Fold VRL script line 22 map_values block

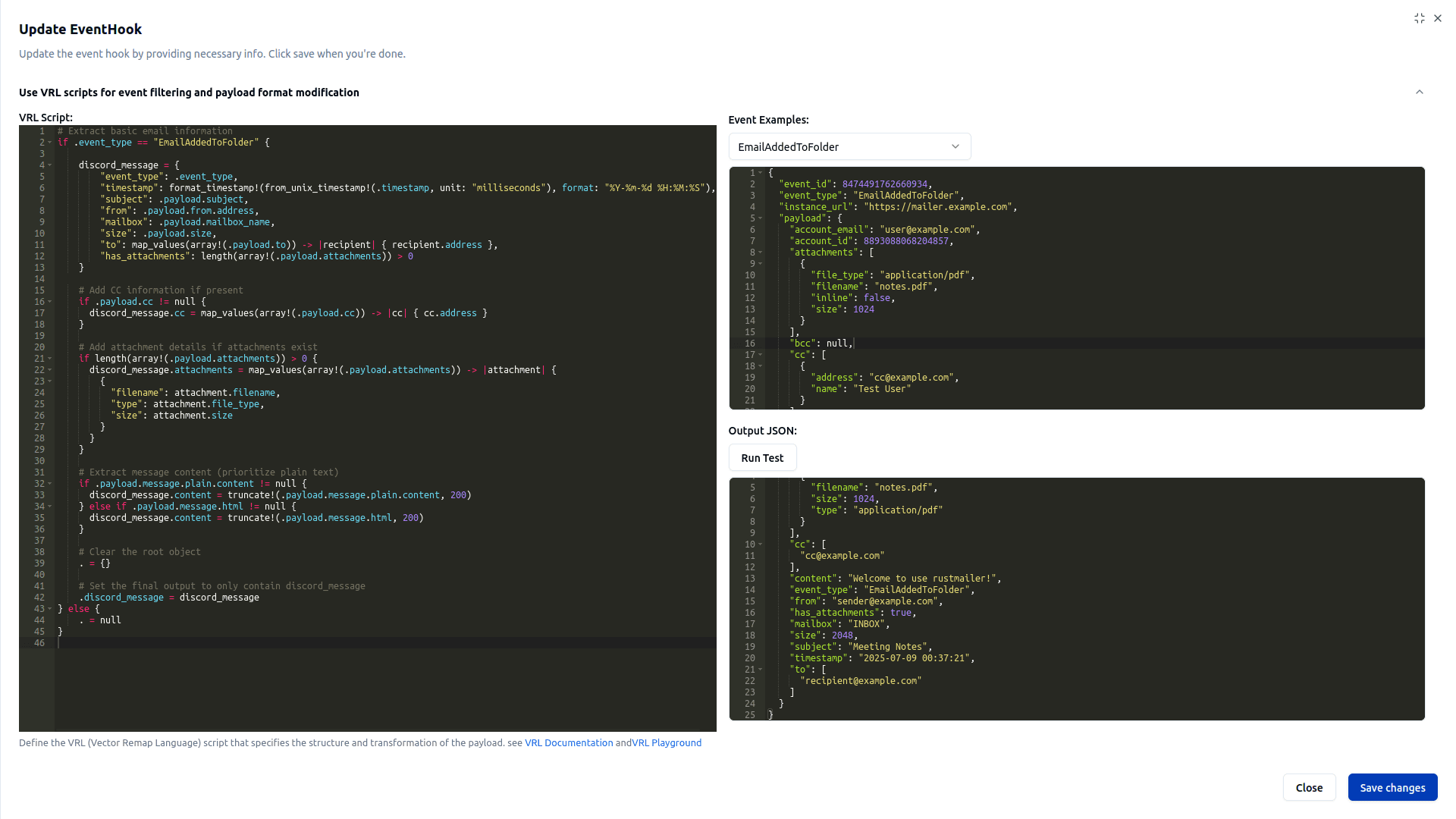[x=50, y=370]
